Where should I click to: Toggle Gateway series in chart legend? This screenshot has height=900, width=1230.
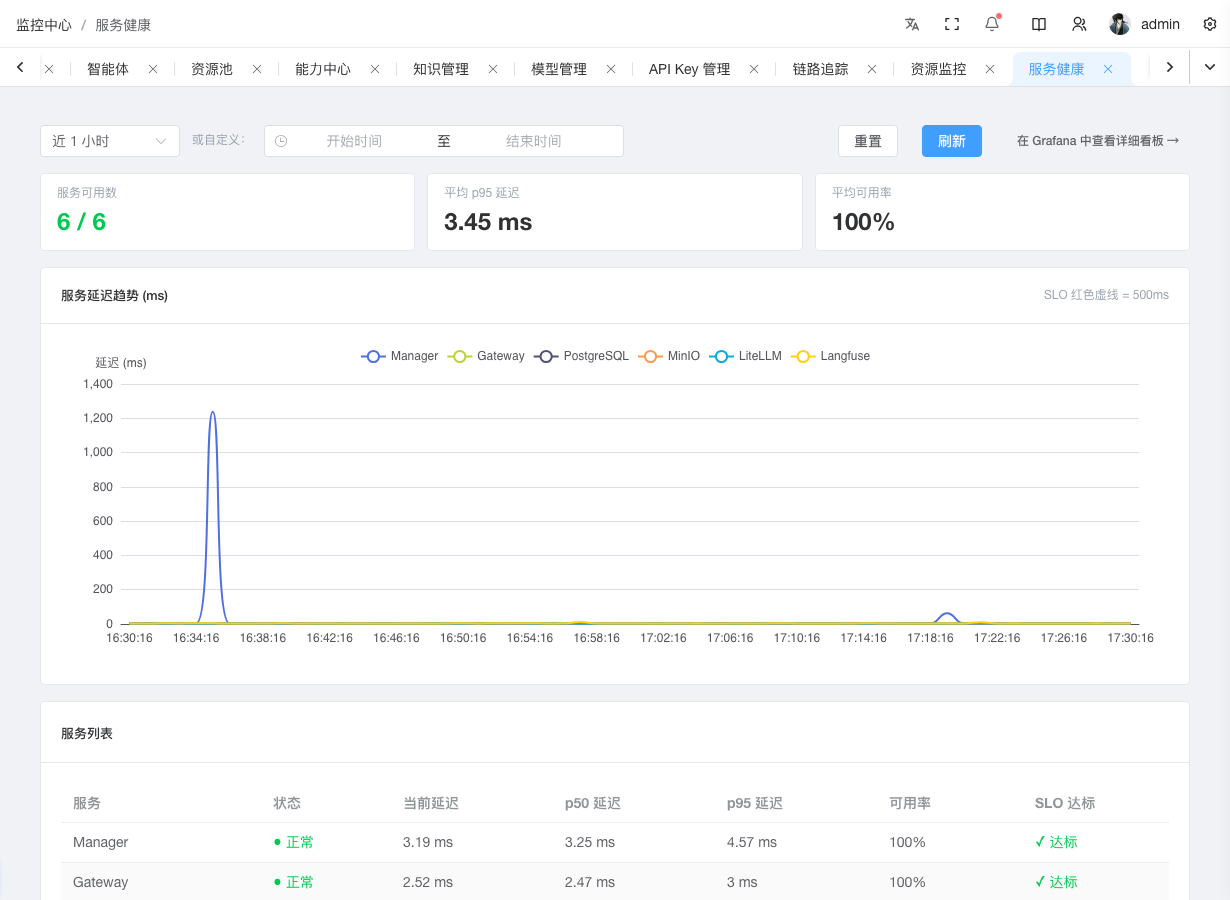tap(486, 356)
